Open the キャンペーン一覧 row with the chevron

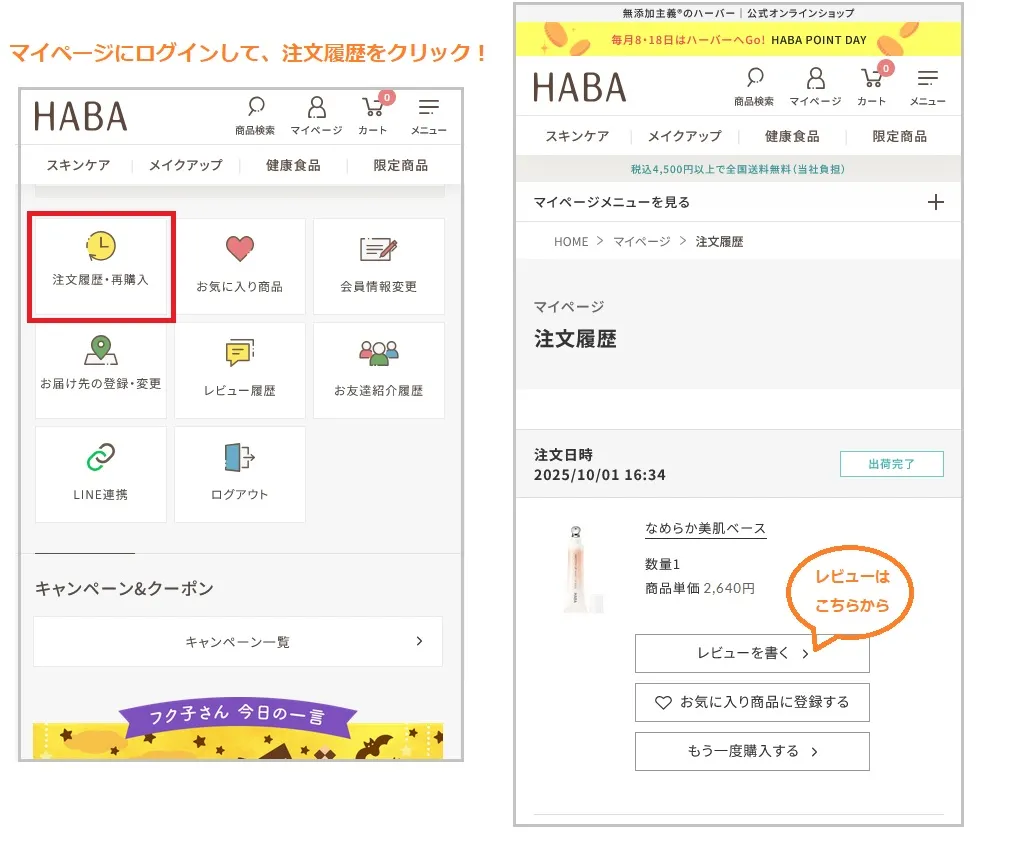[238, 642]
